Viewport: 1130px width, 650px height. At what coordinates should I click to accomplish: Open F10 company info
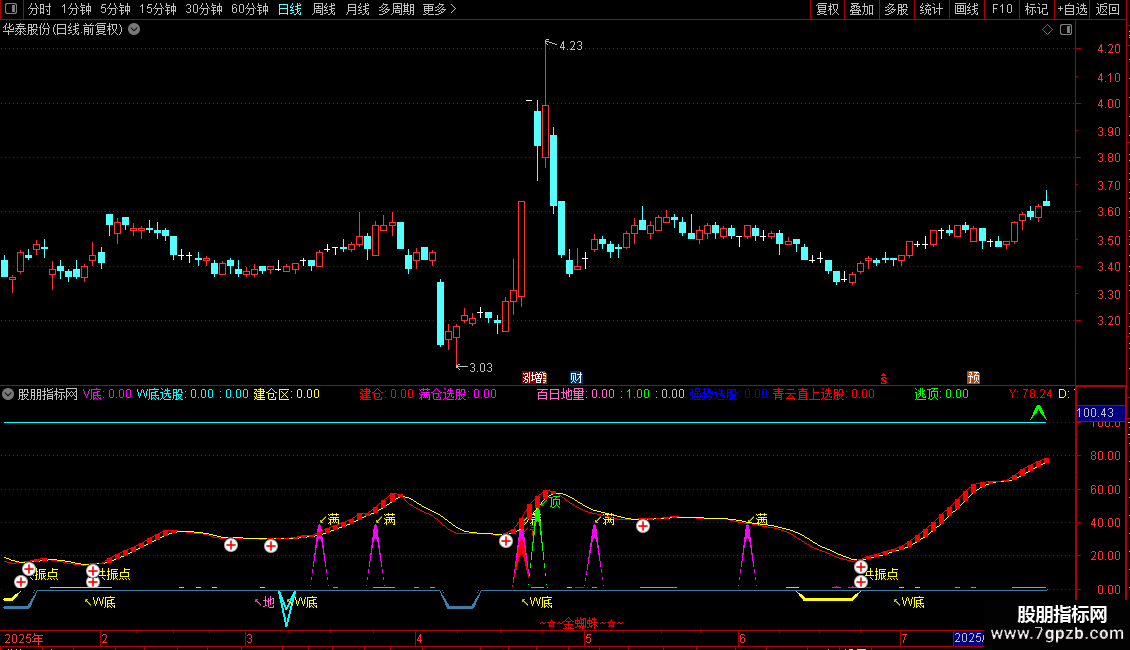point(1002,9)
